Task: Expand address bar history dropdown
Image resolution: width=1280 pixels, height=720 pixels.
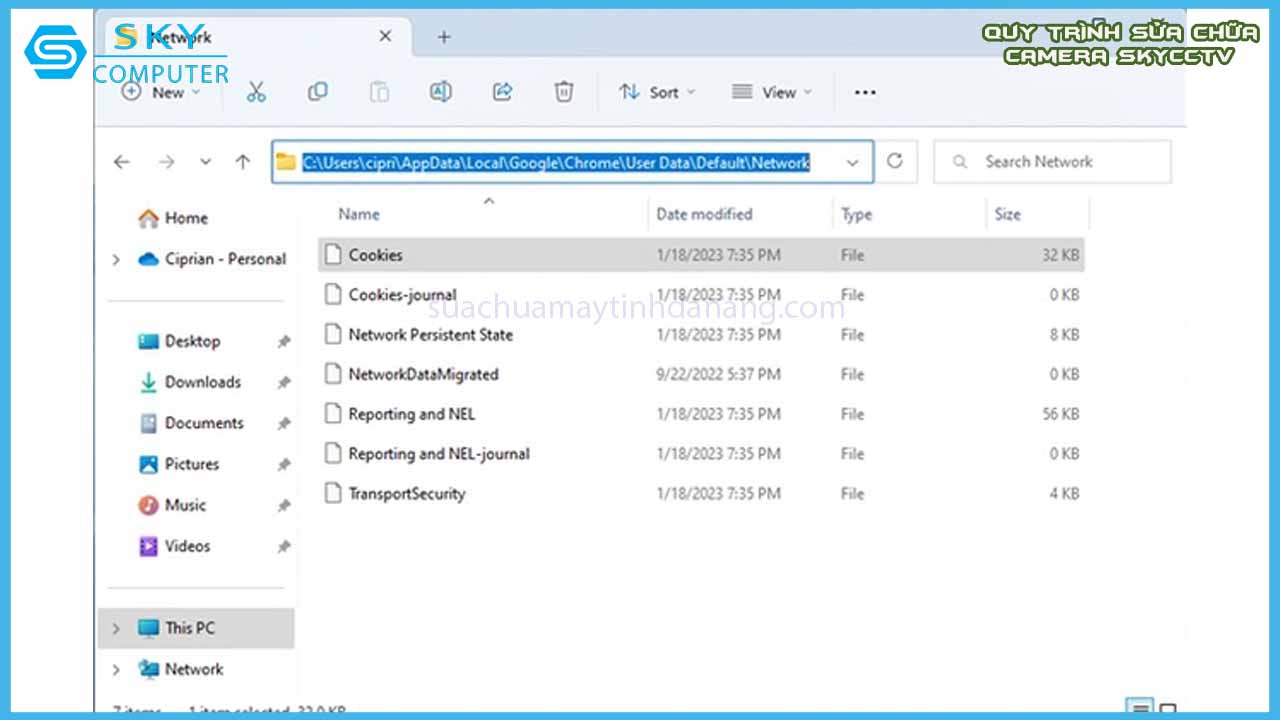Action: click(853, 162)
